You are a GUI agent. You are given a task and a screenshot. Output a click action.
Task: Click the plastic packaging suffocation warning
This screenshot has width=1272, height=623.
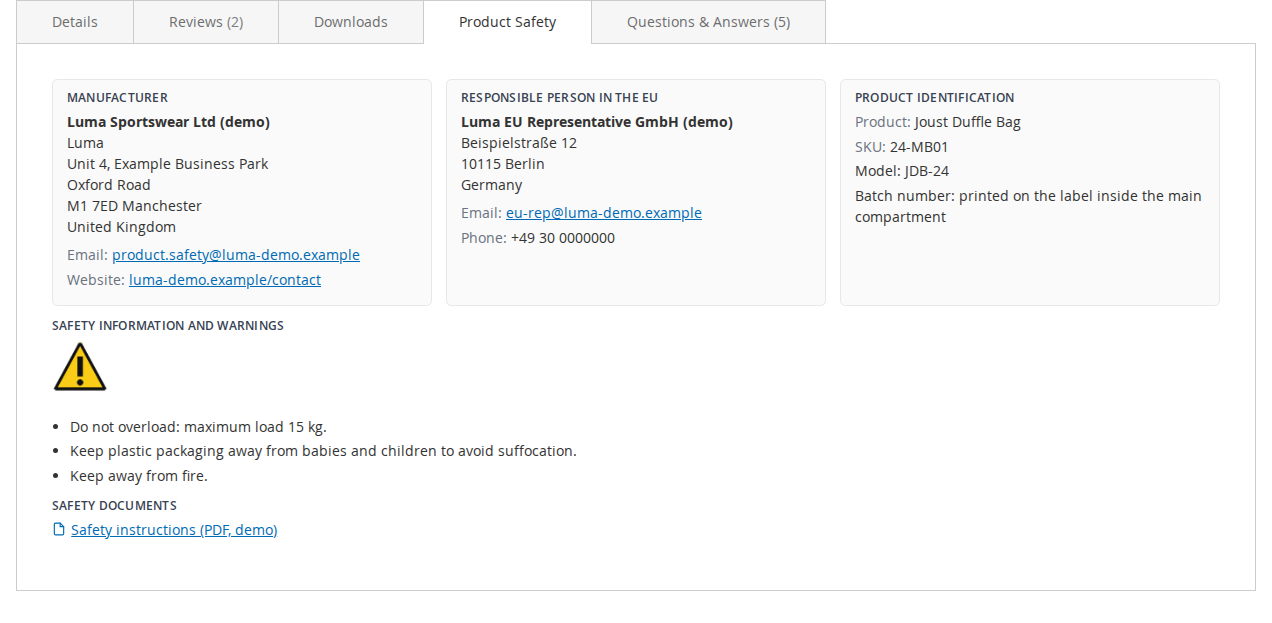(x=323, y=451)
